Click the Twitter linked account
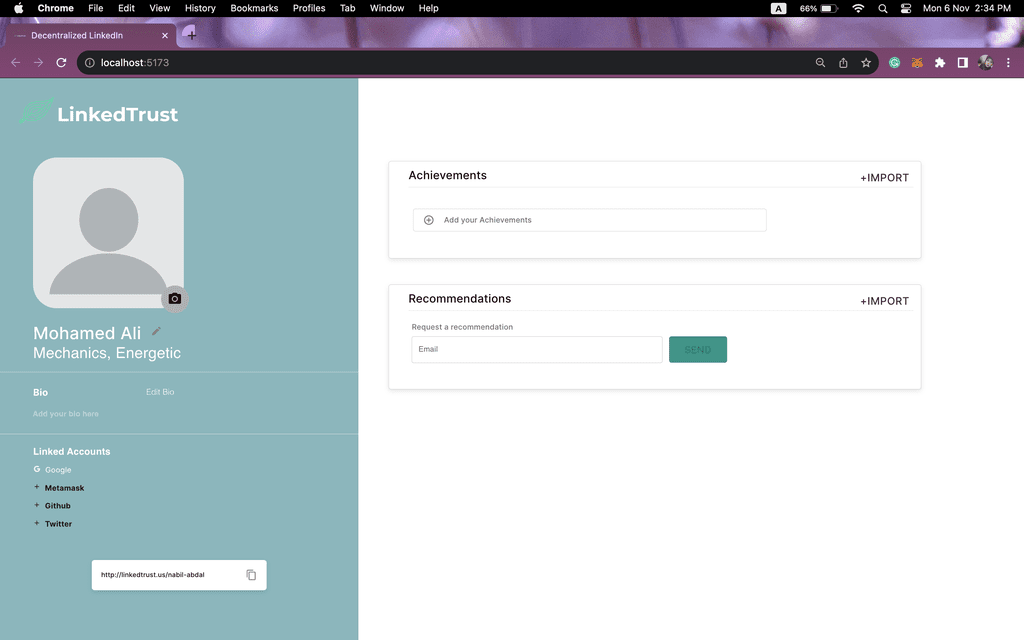Viewport: 1024px width, 640px height. tap(58, 524)
